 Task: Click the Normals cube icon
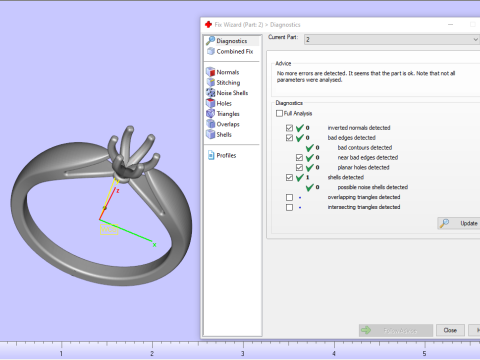211,72
